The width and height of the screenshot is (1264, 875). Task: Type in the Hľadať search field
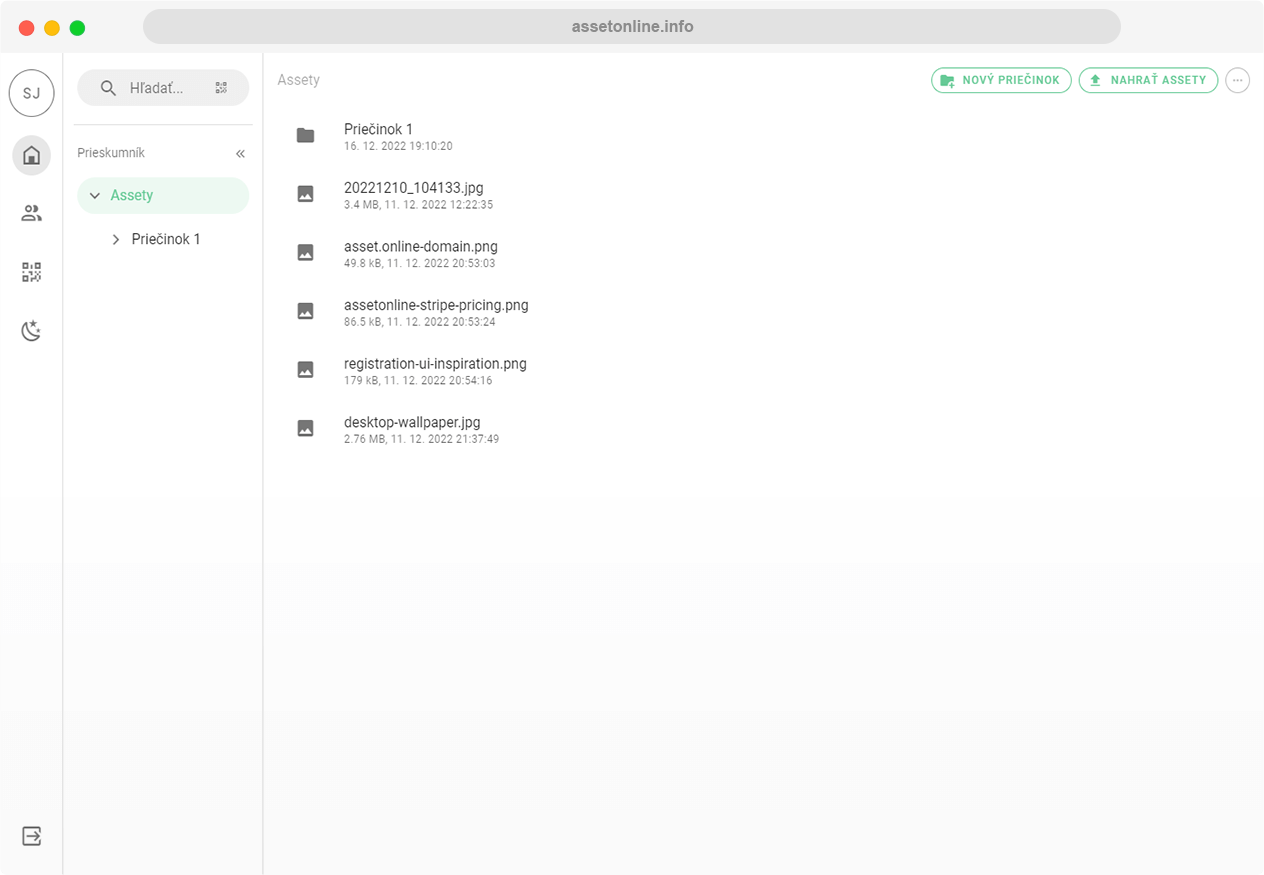tap(160, 88)
